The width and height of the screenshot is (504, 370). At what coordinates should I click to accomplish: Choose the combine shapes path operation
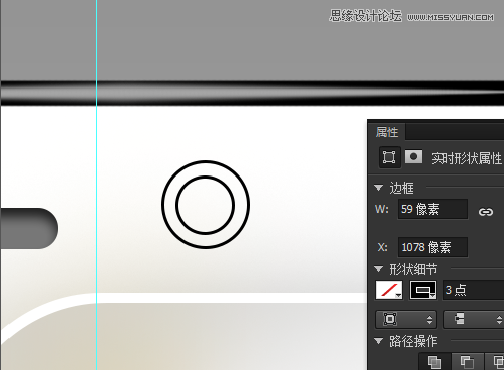point(435,362)
